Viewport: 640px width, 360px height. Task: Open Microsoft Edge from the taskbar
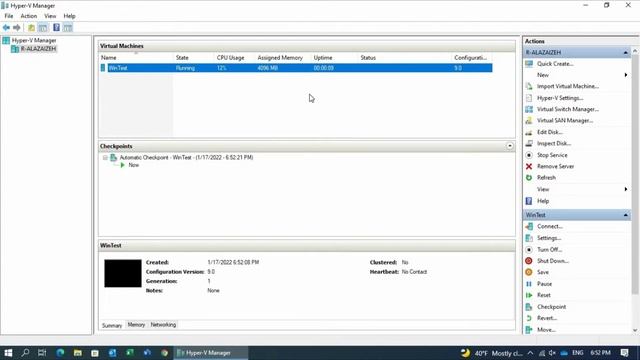pyautogui.click(x=60, y=353)
